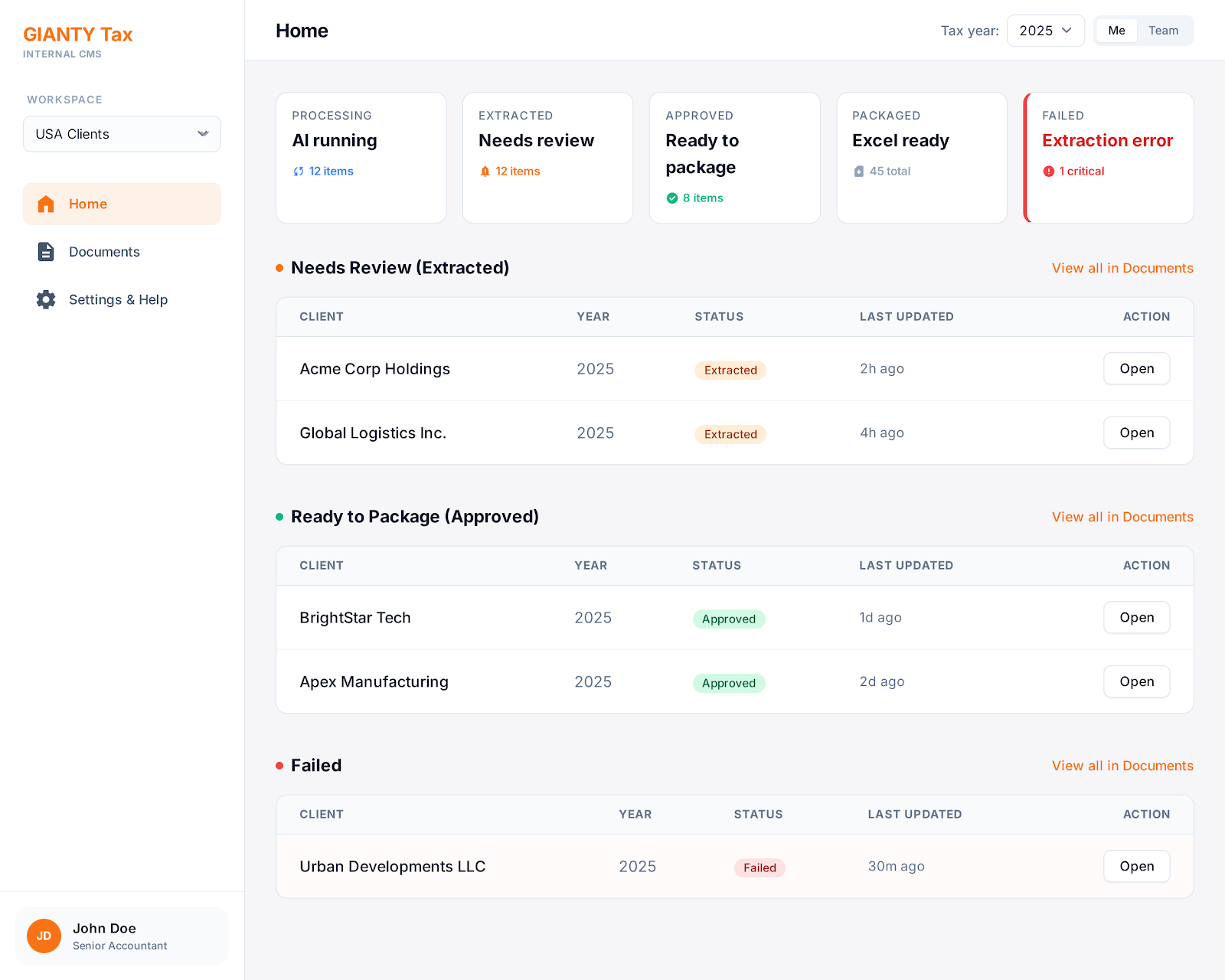This screenshot has width=1225, height=980.
Task: Click the sync icon beside AI running items
Action: pos(299,171)
